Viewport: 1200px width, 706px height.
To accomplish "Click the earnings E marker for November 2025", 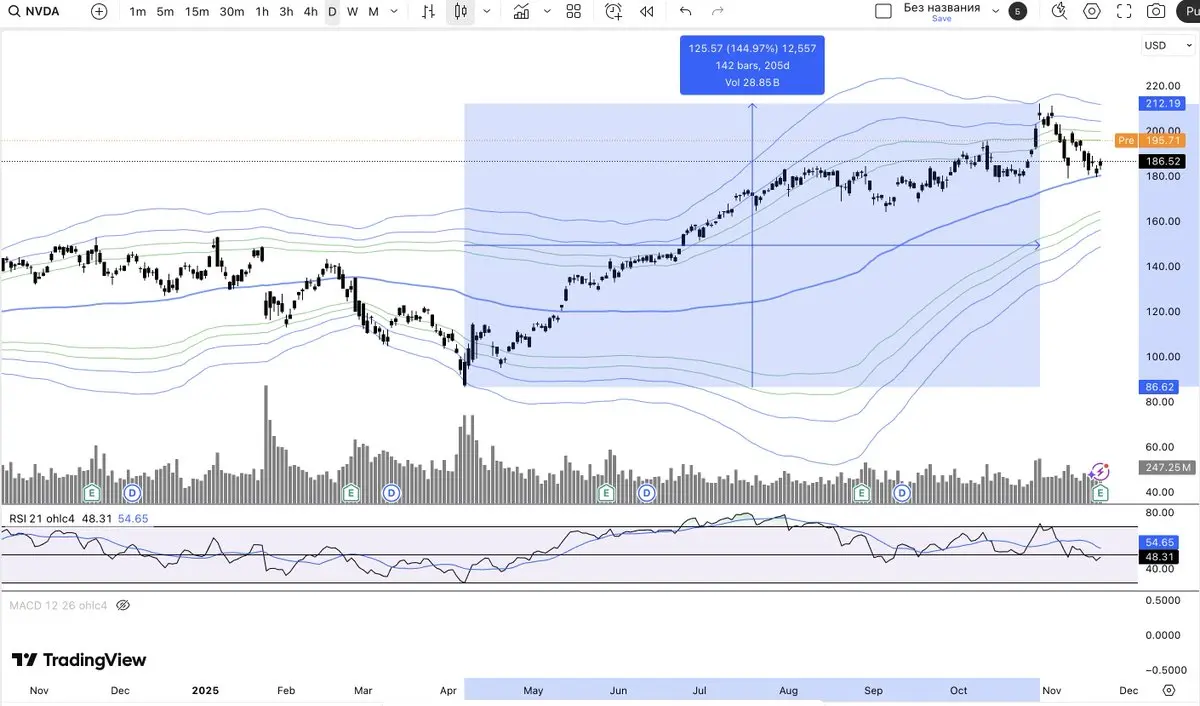I will tap(1100, 493).
